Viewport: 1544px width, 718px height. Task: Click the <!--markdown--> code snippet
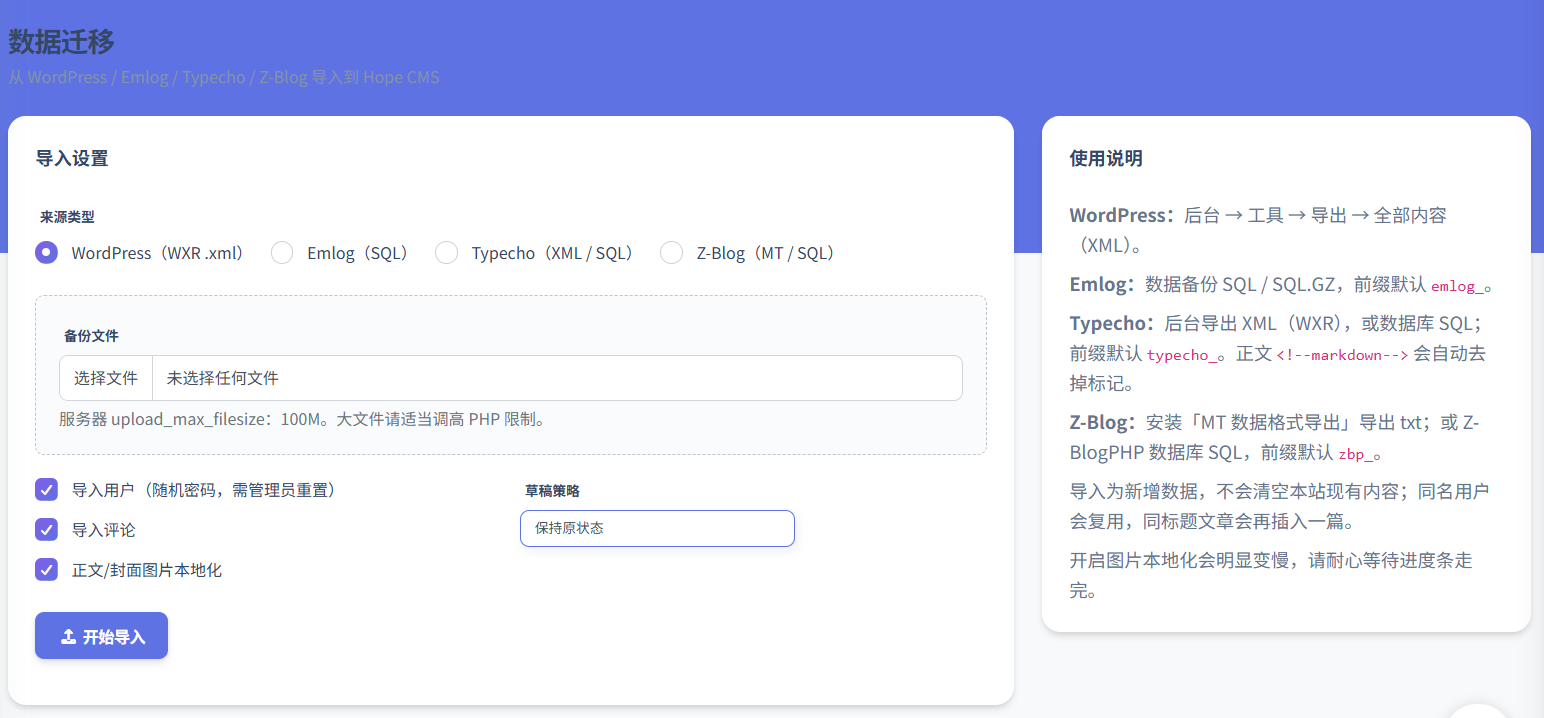coord(1342,355)
